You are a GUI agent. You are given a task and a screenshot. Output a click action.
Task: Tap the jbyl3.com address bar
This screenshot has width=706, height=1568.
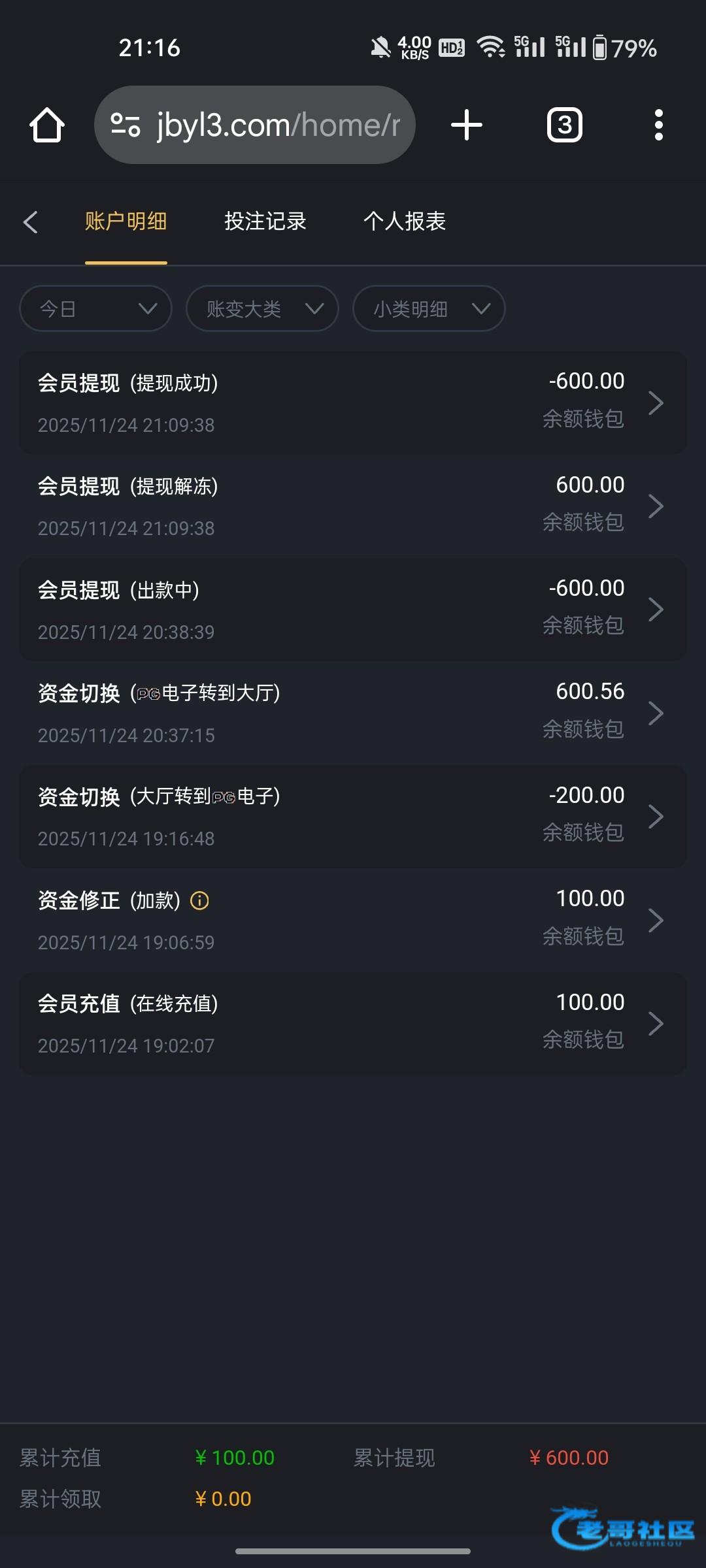278,125
